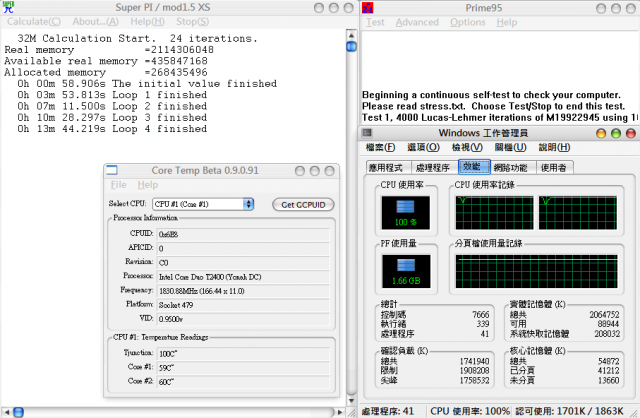The width and height of the screenshot is (640, 418).
Task: Click the Prime95 title bar icon
Action: [x=368, y=8]
